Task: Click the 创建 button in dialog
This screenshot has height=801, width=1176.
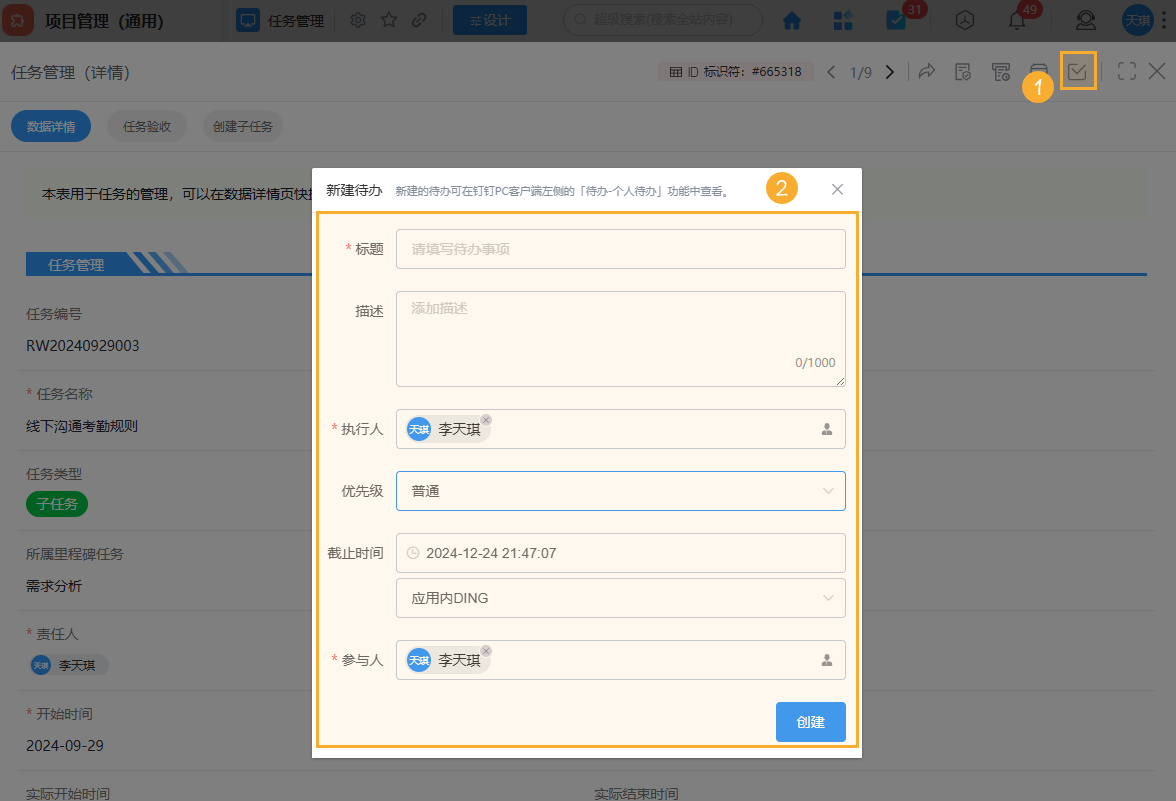Action: [810, 722]
